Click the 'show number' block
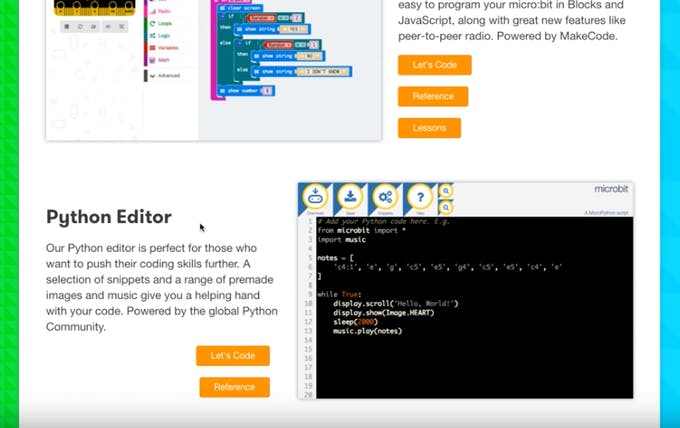Screen dimensions: 680x428 click(x=246, y=91)
